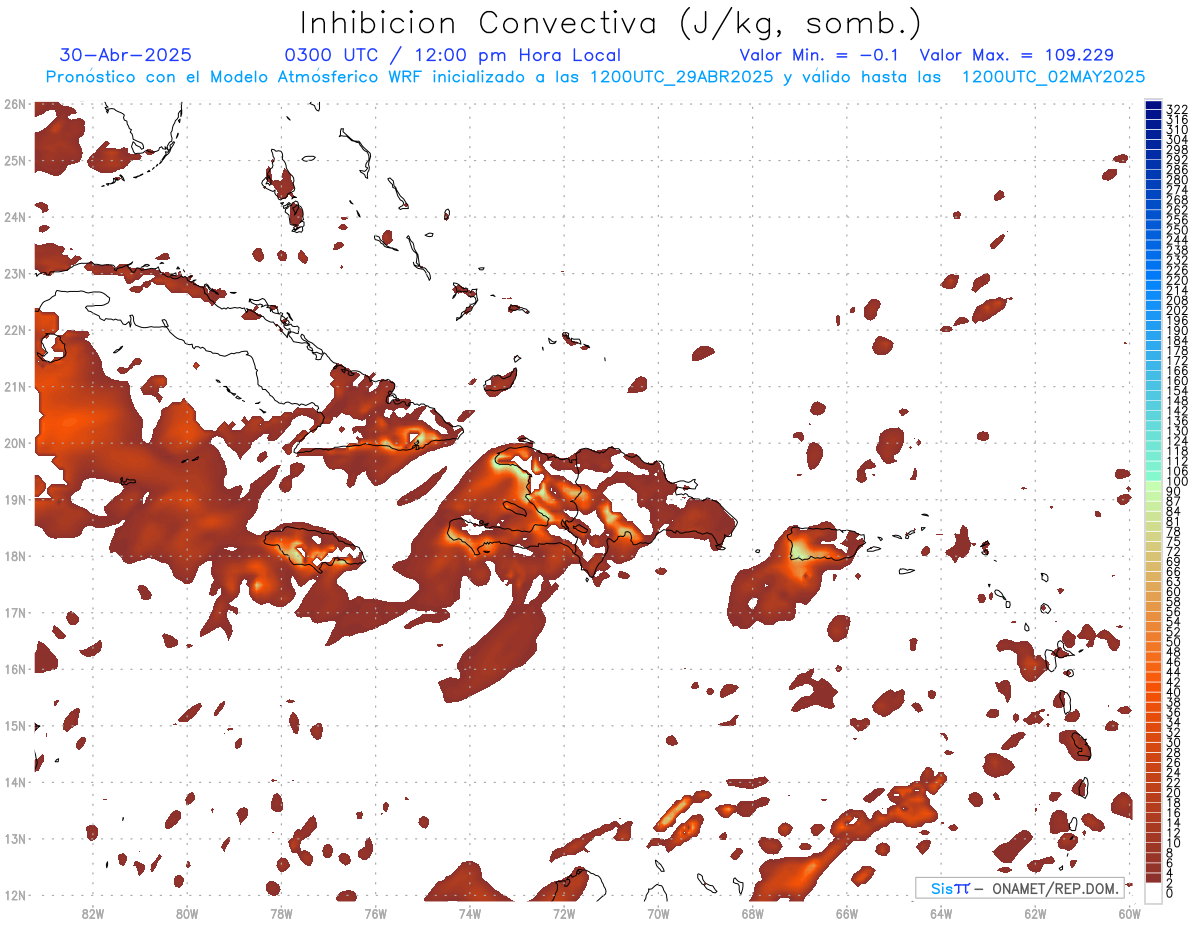The image size is (1200, 927).
Task: Click the 76W longitude label
Action: click(375, 913)
